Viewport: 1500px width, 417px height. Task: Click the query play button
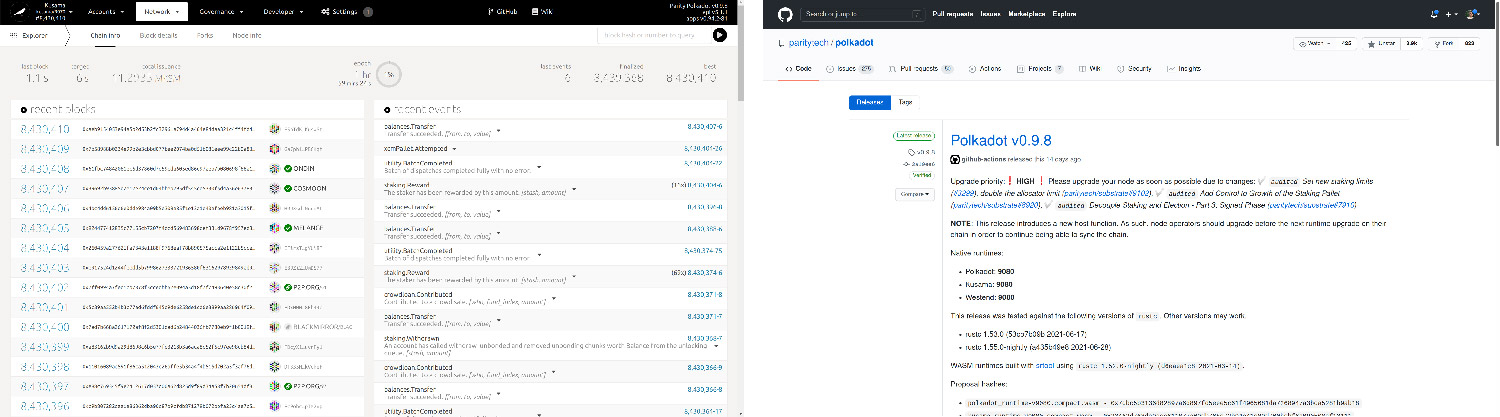719,35
